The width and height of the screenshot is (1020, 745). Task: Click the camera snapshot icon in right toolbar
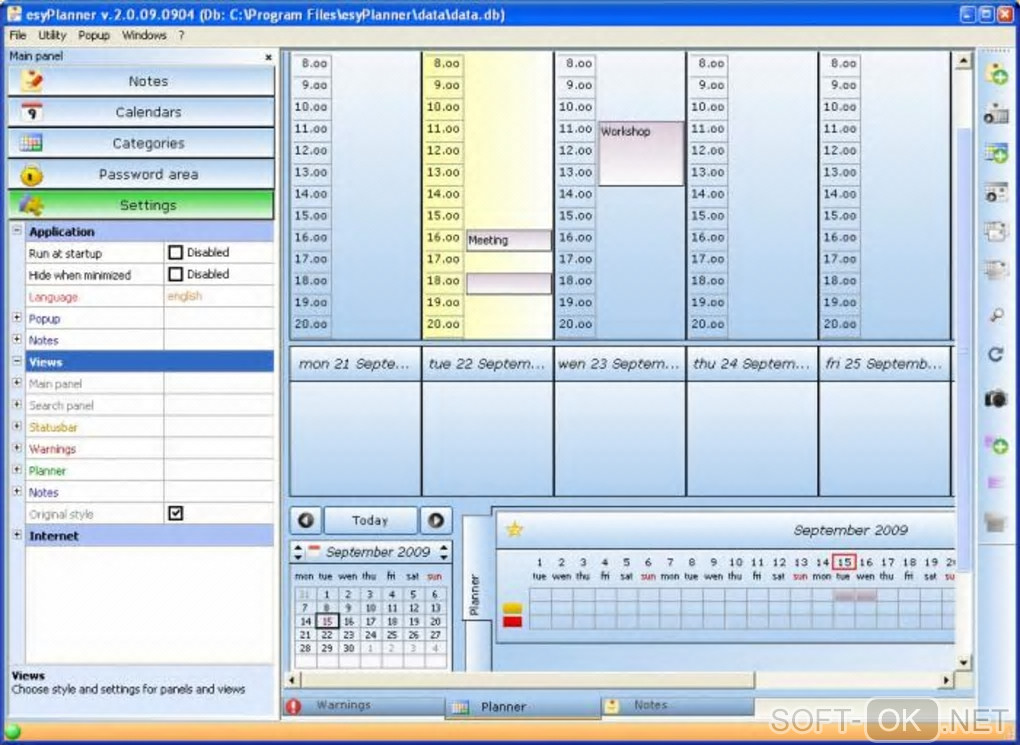[x=995, y=398]
